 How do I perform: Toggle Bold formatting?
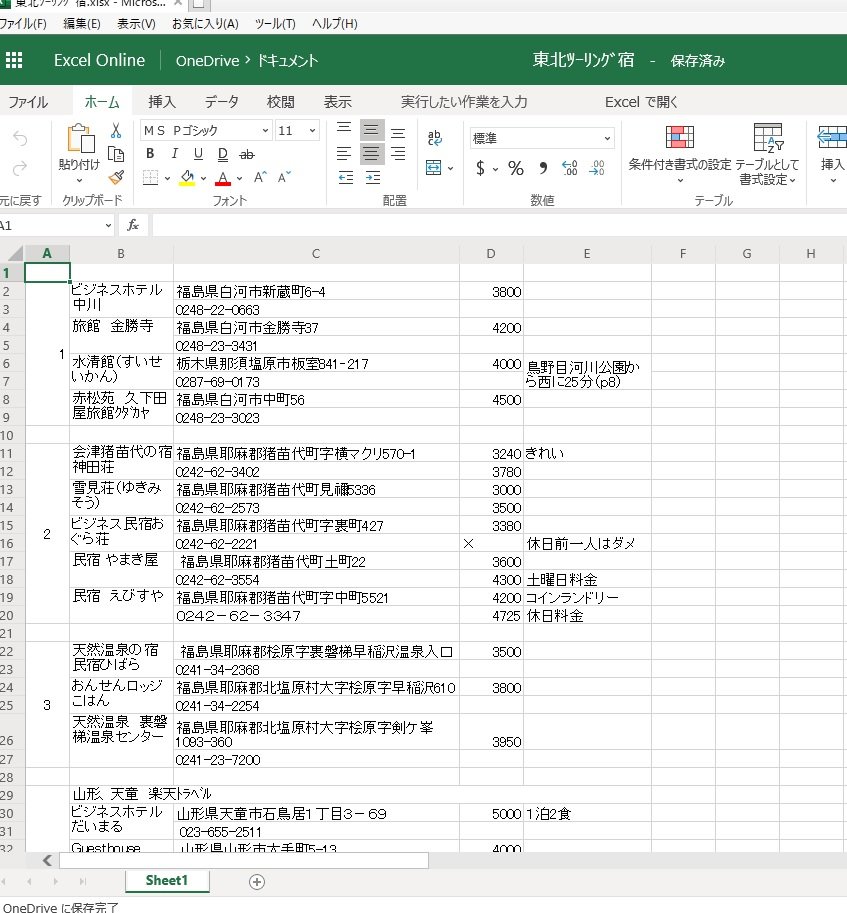coord(150,154)
